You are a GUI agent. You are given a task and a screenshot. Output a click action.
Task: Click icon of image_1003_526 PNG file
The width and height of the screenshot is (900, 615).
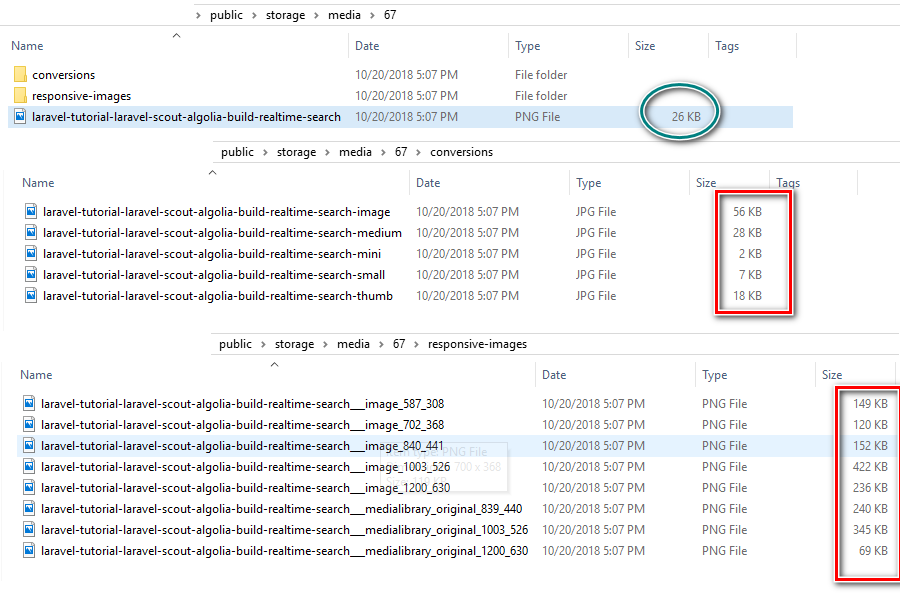pos(29,467)
